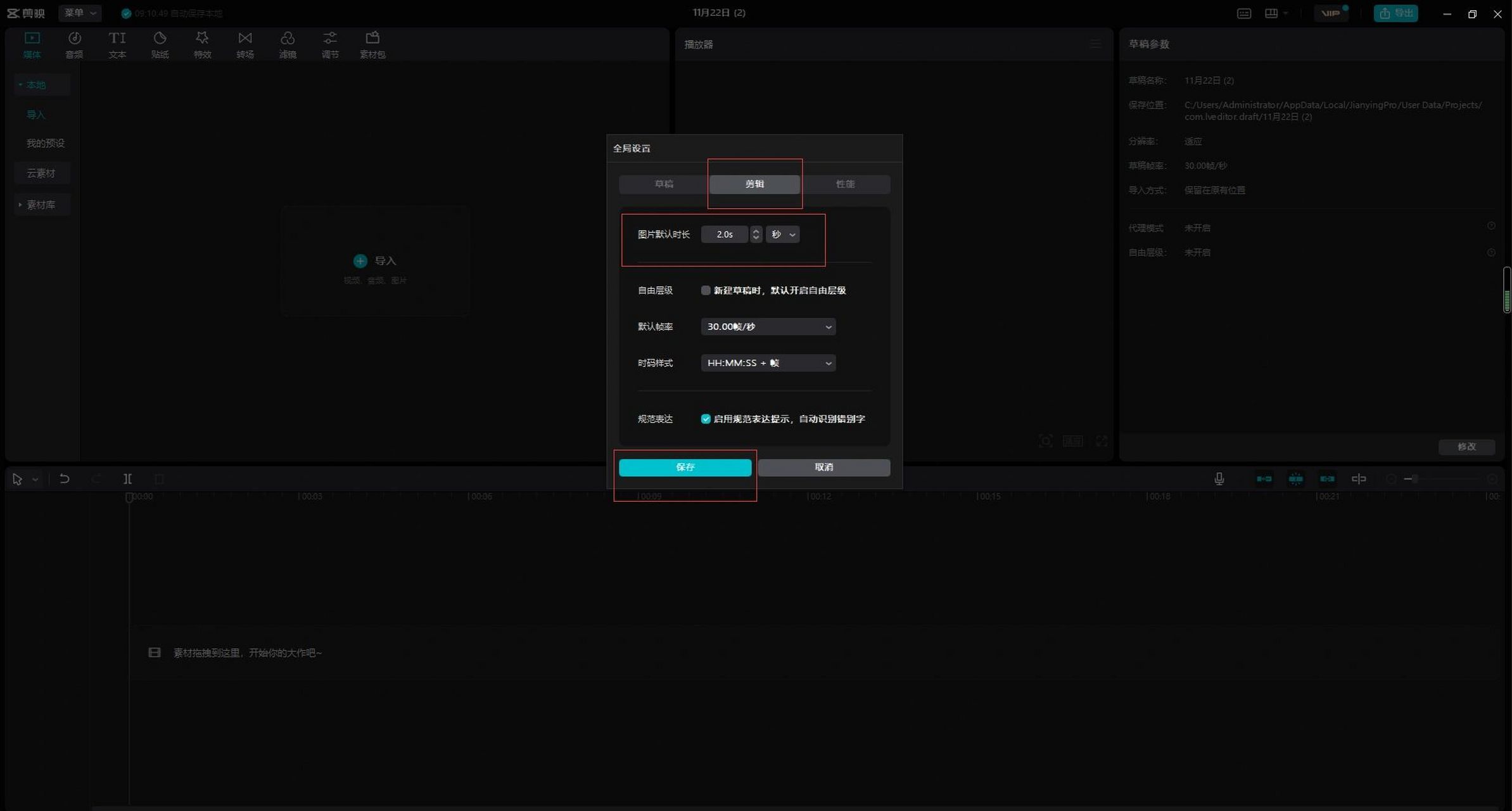Image resolution: width=1512 pixels, height=811 pixels.
Task: Toggle the main track magnet icon in the timeline
Action: 1264,479
